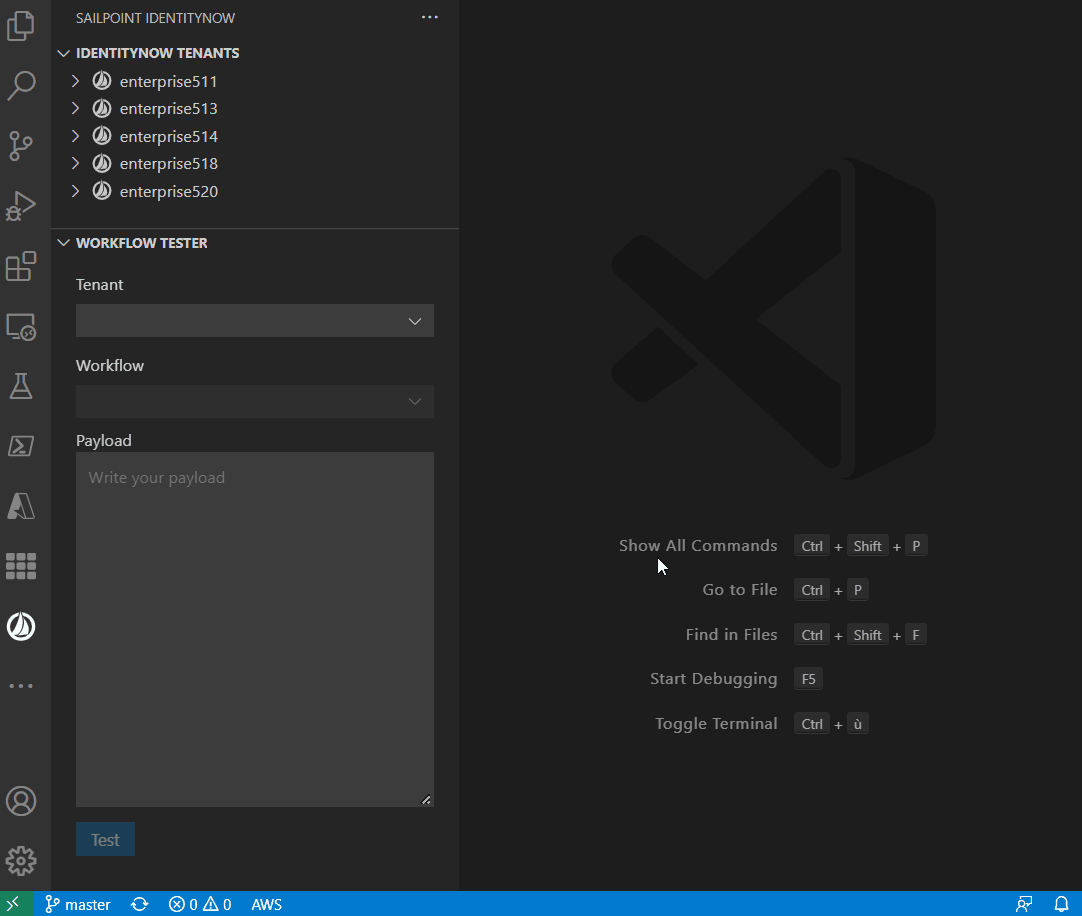This screenshot has width=1082, height=916.
Task: Click the feedback icon in status bar
Action: point(1024,904)
